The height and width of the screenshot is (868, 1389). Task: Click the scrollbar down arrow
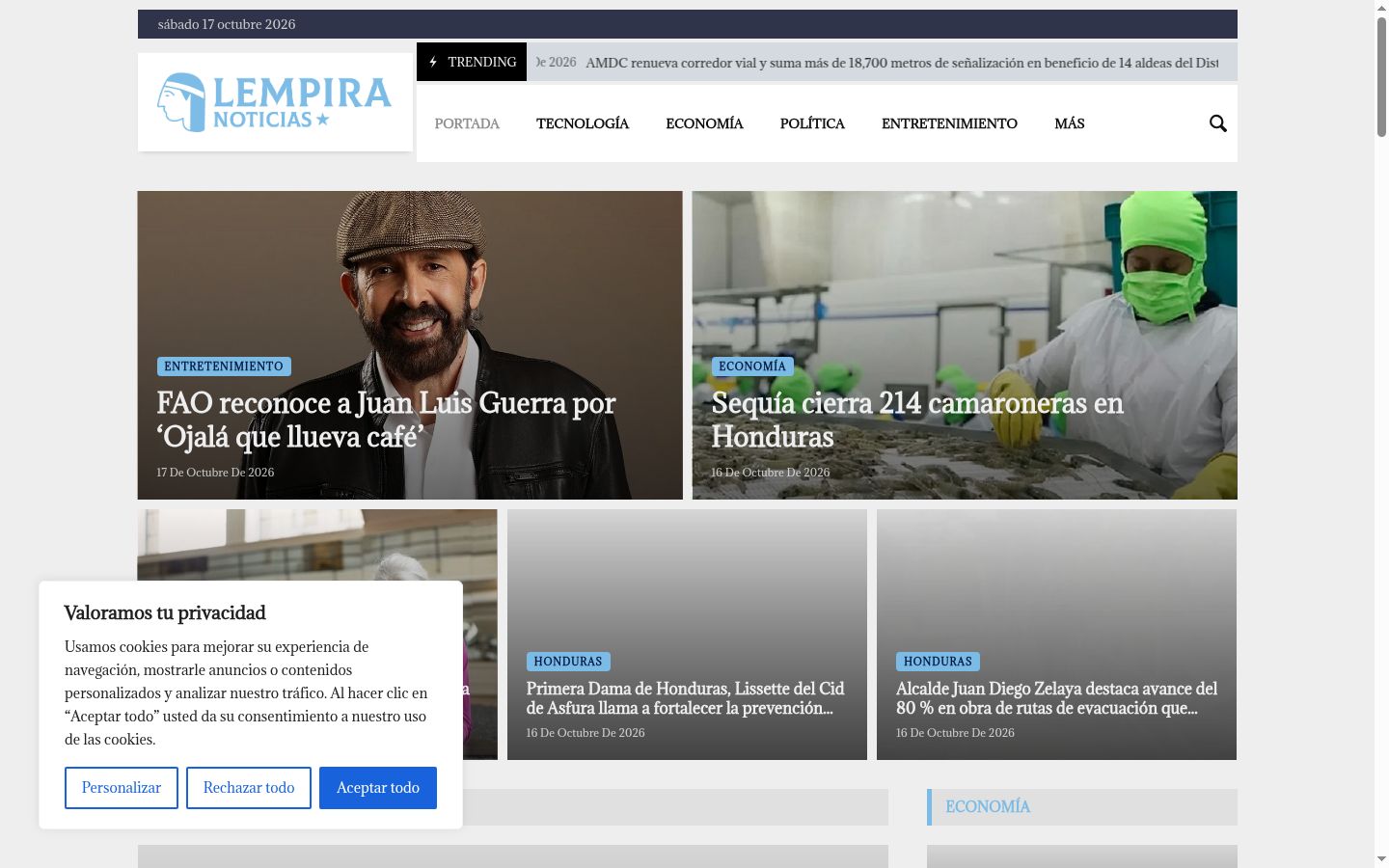coord(1381,858)
